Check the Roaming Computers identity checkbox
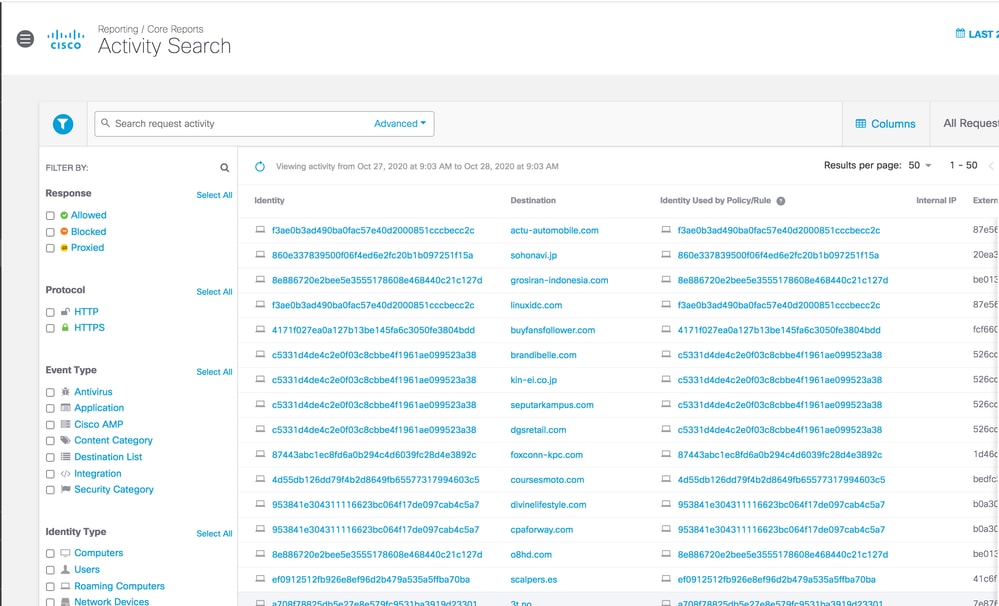 [50, 587]
